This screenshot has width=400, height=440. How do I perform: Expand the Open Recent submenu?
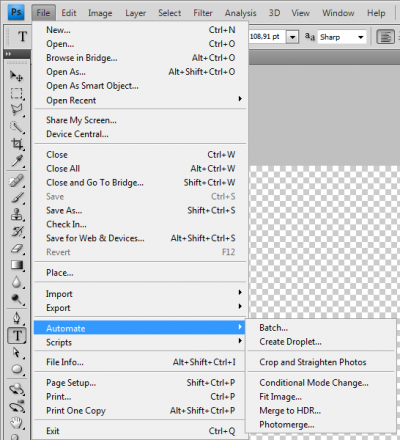point(140,100)
